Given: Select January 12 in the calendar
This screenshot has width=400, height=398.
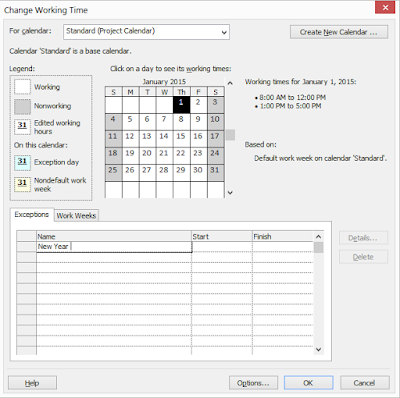Looking at the screenshot, I should coord(130,139).
